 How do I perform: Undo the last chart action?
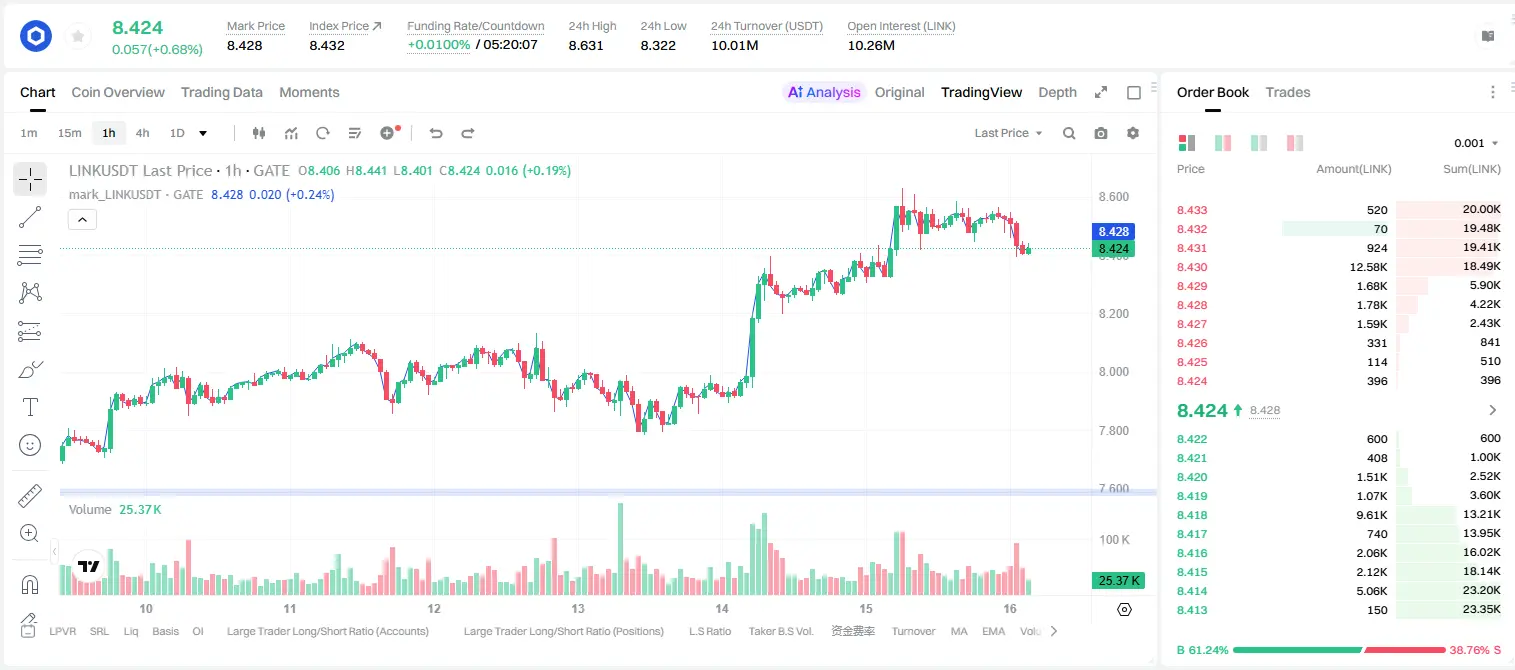click(x=435, y=133)
